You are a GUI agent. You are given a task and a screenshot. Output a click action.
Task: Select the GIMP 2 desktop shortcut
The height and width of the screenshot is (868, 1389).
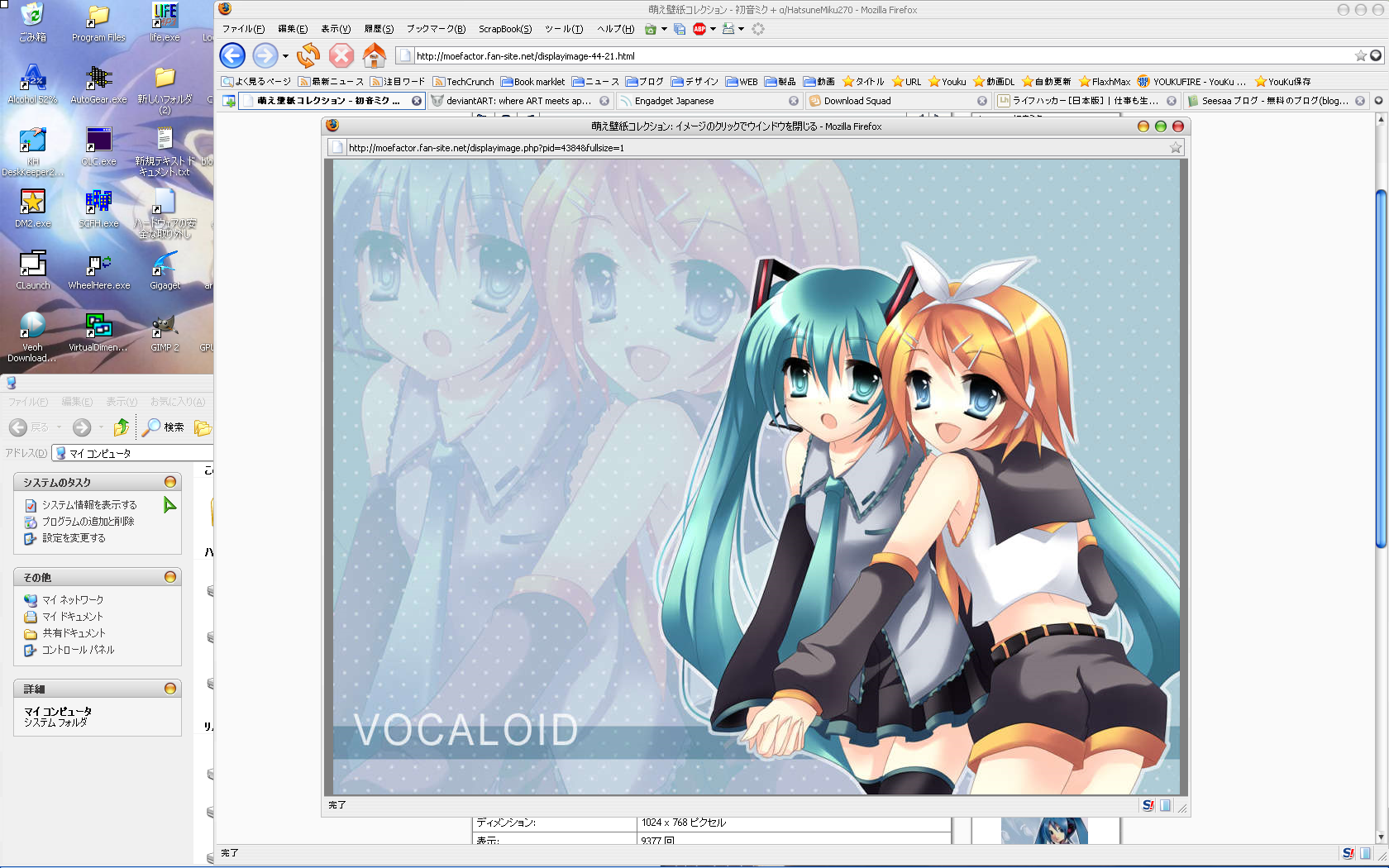click(165, 332)
